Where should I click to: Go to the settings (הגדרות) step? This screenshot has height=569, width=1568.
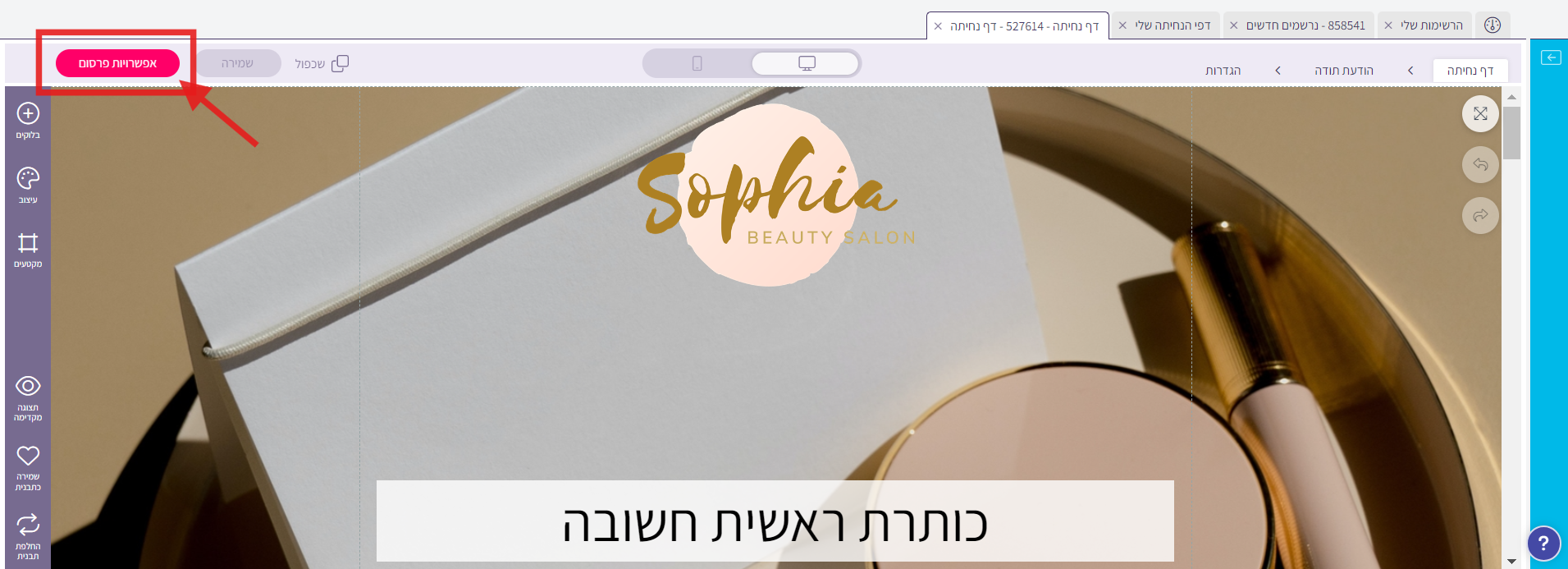click(1223, 71)
